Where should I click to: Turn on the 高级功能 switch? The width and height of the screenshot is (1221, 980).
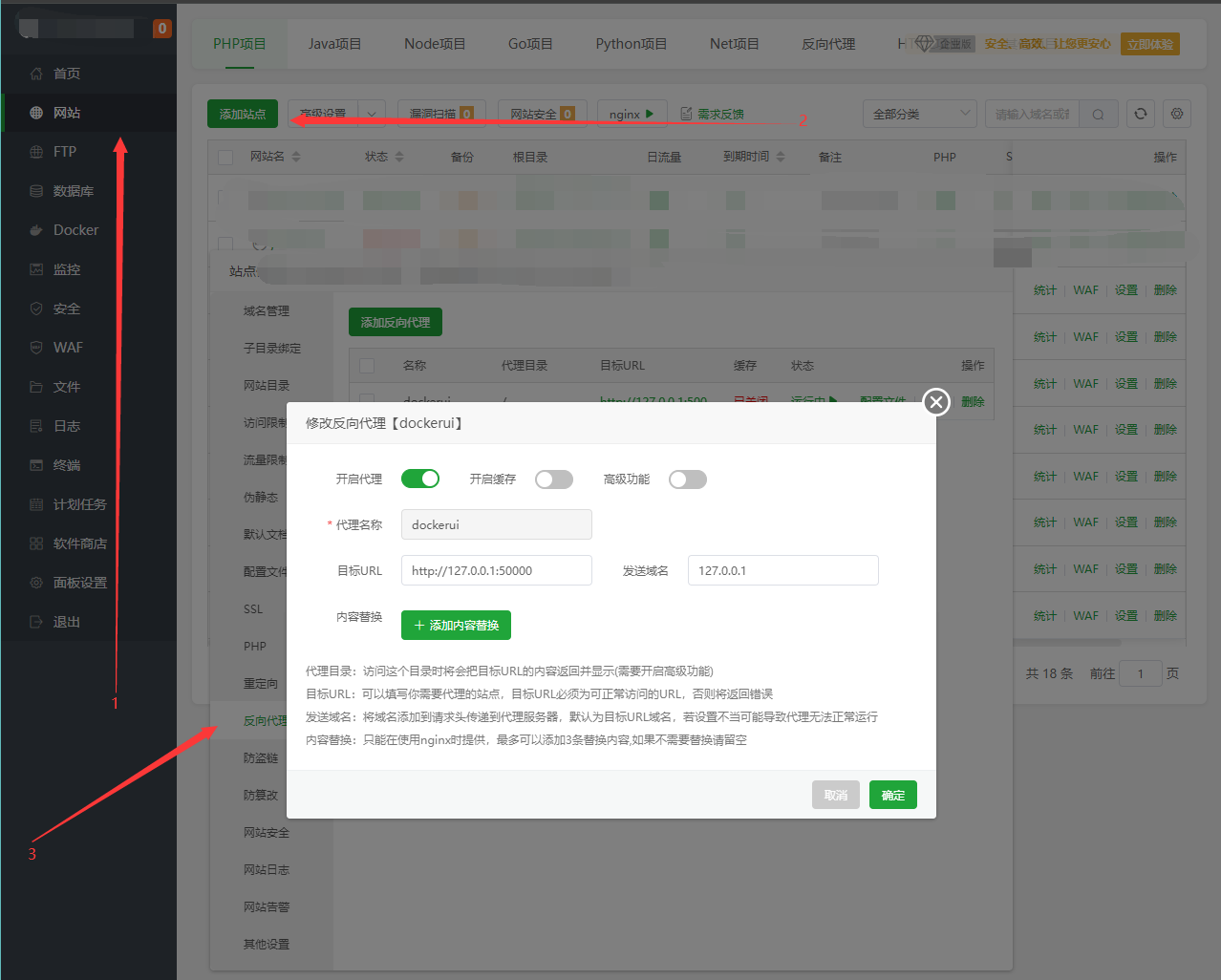pos(687,479)
